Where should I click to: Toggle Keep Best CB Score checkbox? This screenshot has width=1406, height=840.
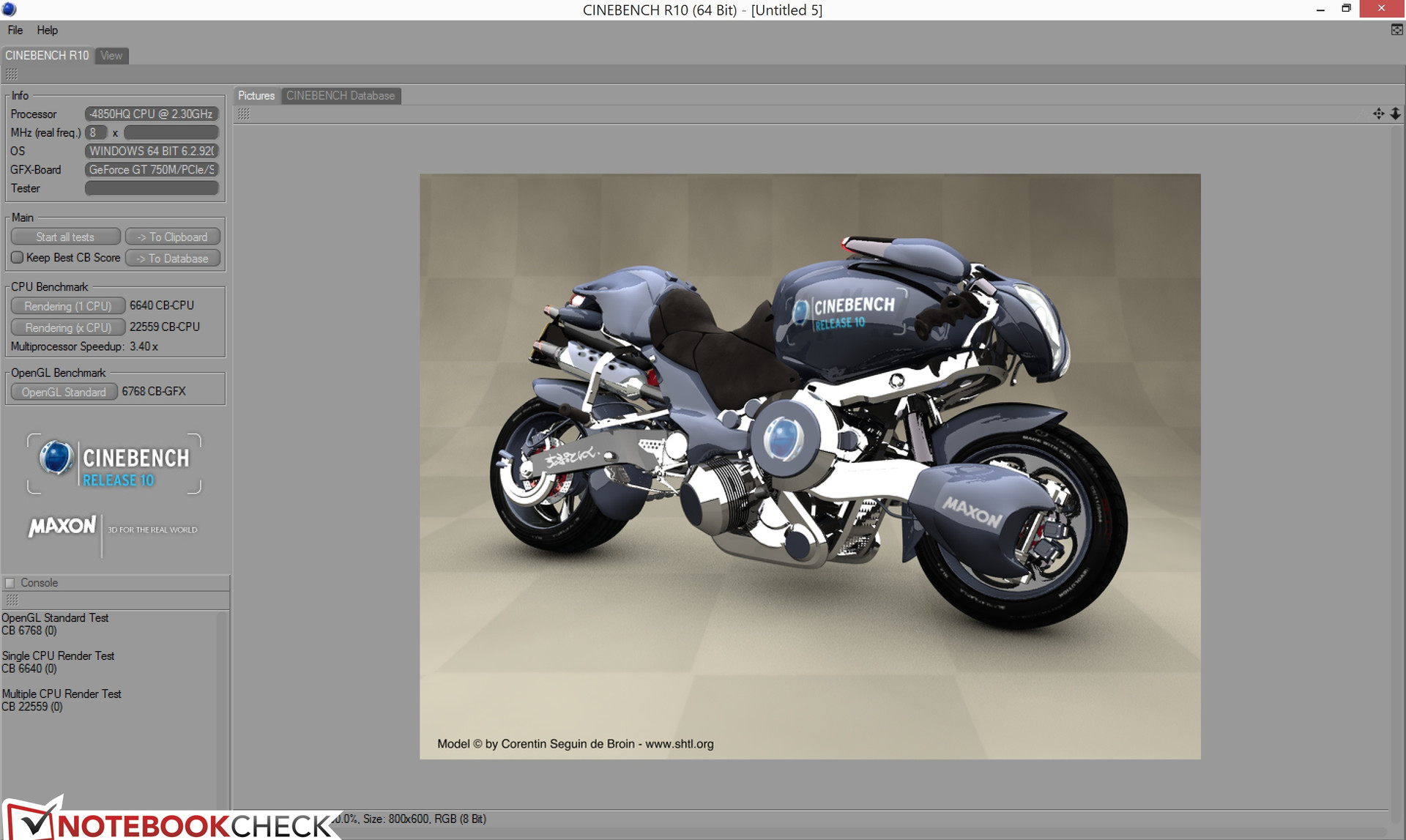[x=18, y=257]
